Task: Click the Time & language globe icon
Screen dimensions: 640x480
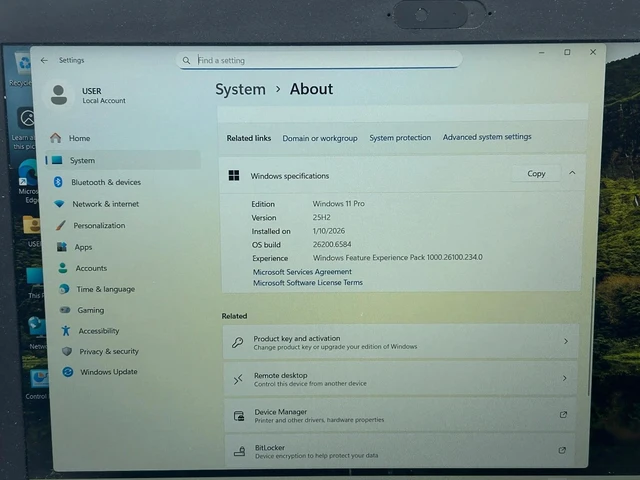Action: point(64,289)
